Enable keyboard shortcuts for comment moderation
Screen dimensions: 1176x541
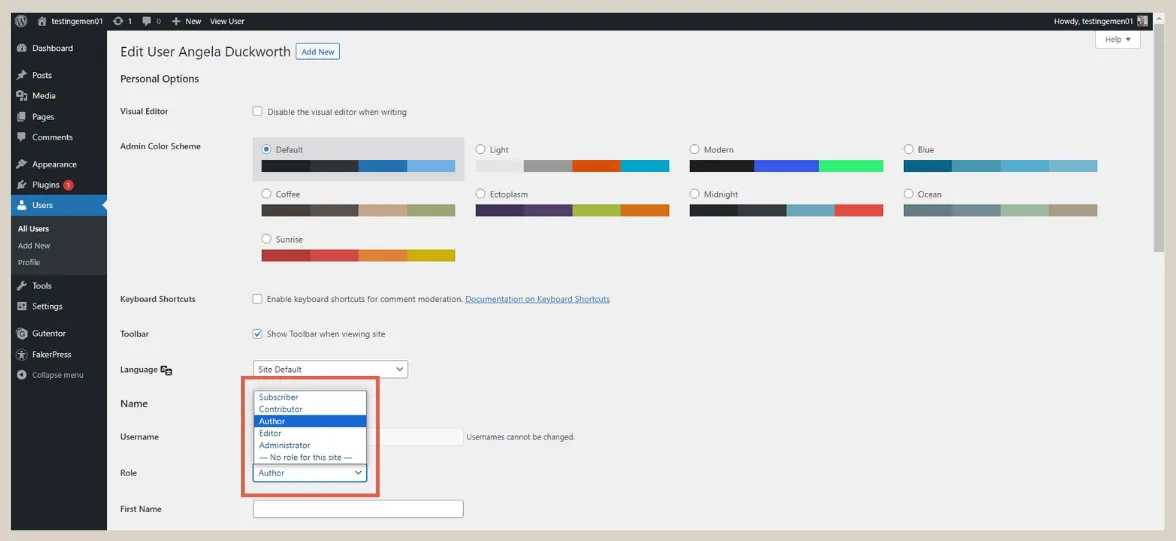pos(257,299)
